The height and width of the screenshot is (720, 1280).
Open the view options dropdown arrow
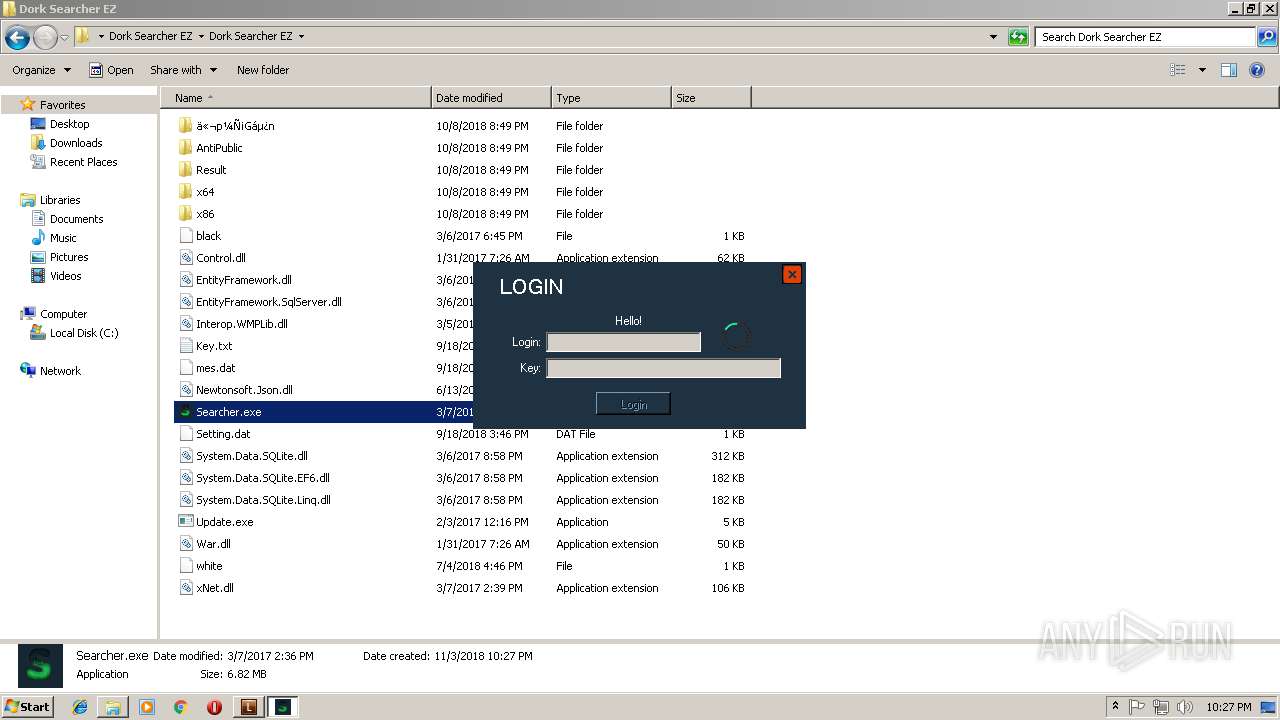coord(1202,70)
